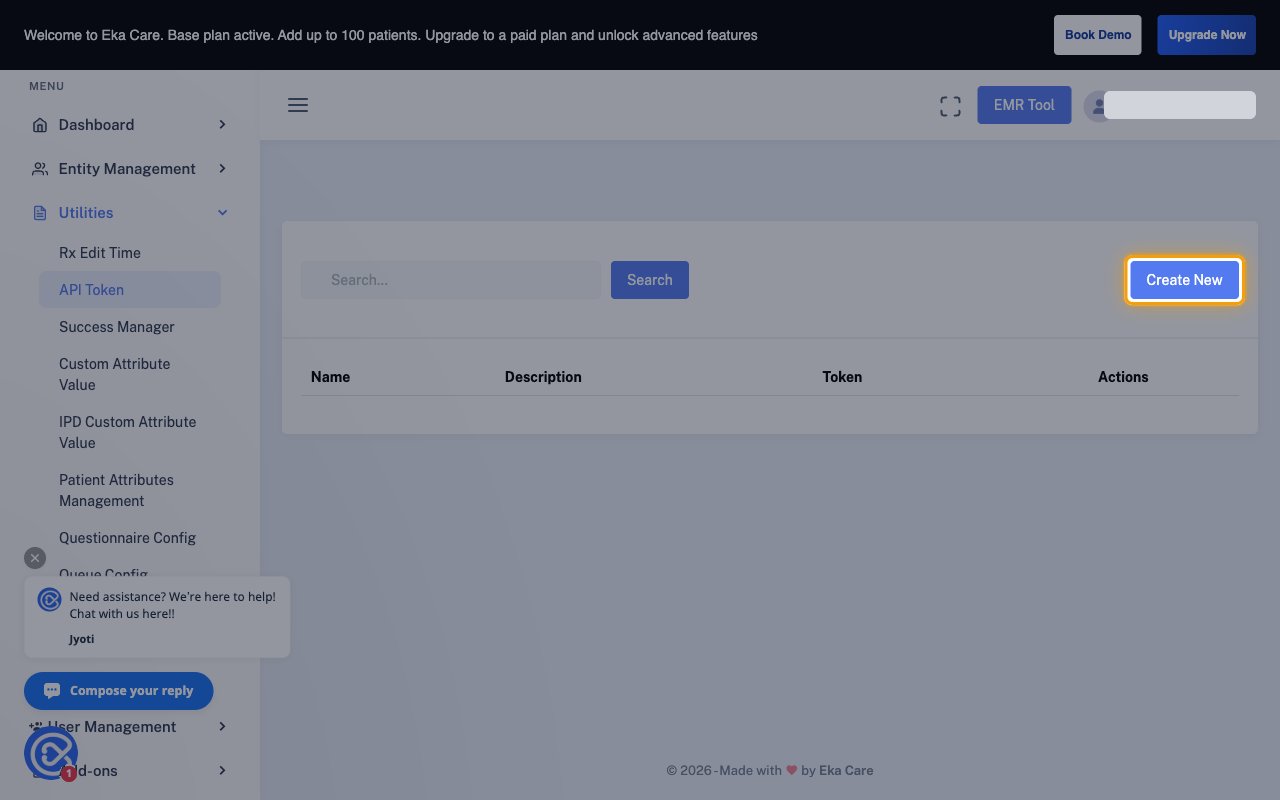Click the Token column header

(842, 377)
